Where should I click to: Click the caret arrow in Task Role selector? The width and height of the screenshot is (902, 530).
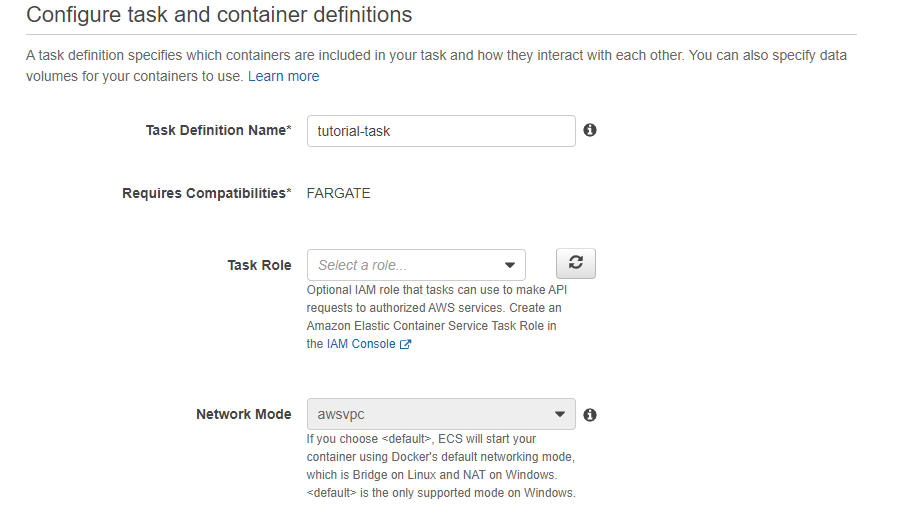point(510,265)
